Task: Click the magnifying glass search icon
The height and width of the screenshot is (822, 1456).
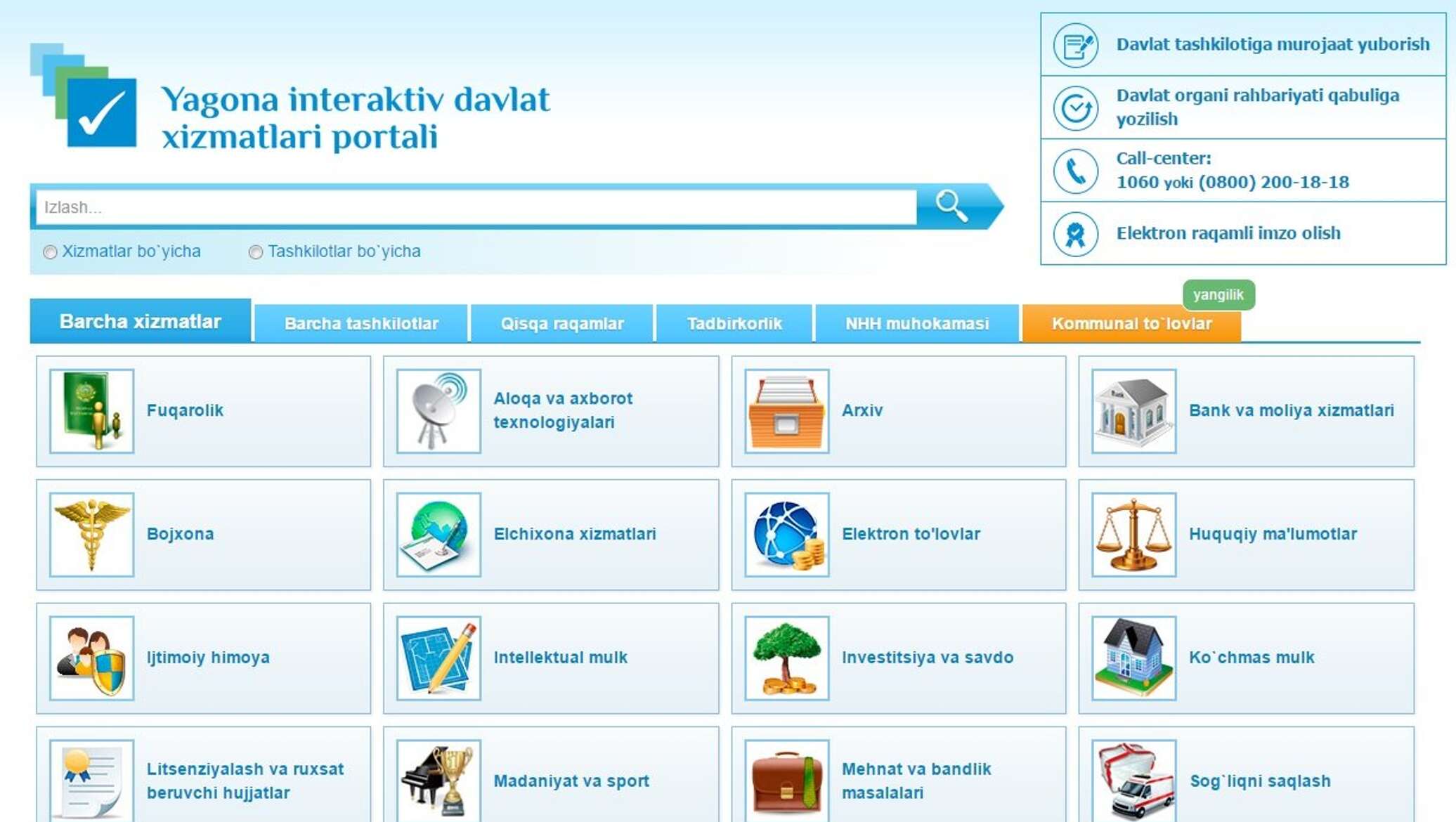Action: coord(951,206)
